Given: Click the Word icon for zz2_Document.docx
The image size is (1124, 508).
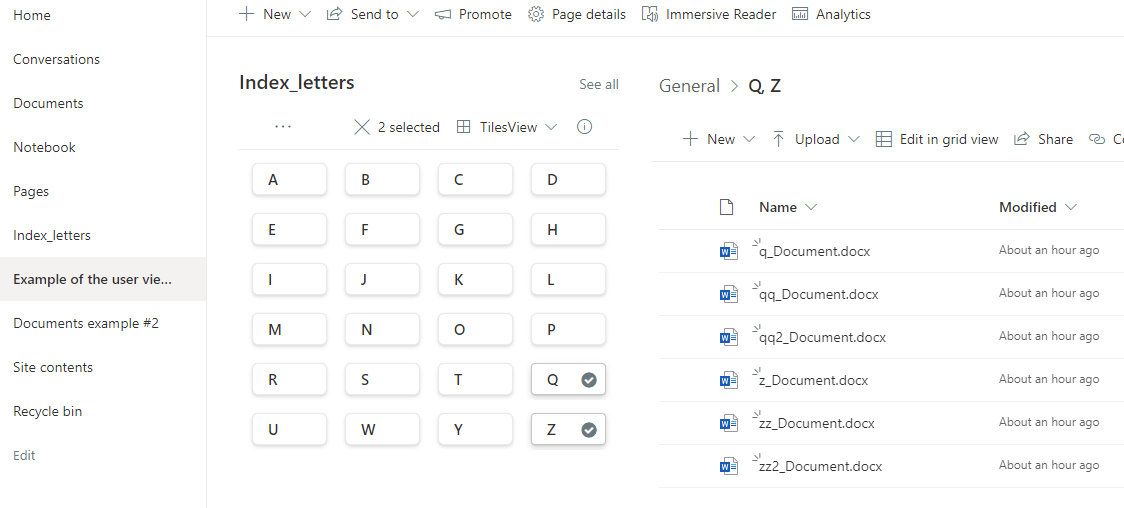Looking at the screenshot, I should [x=728, y=466].
